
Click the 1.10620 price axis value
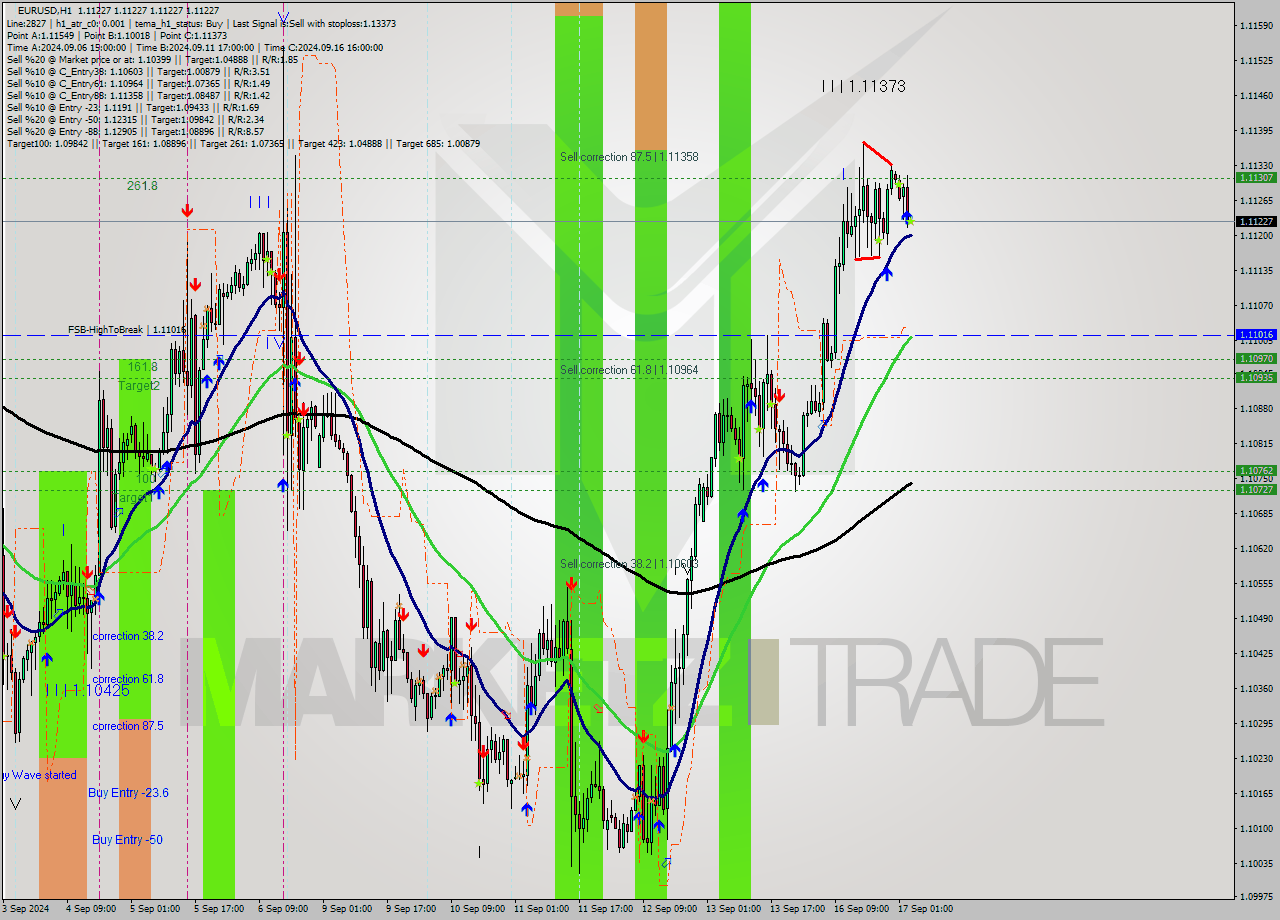coord(1257,548)
